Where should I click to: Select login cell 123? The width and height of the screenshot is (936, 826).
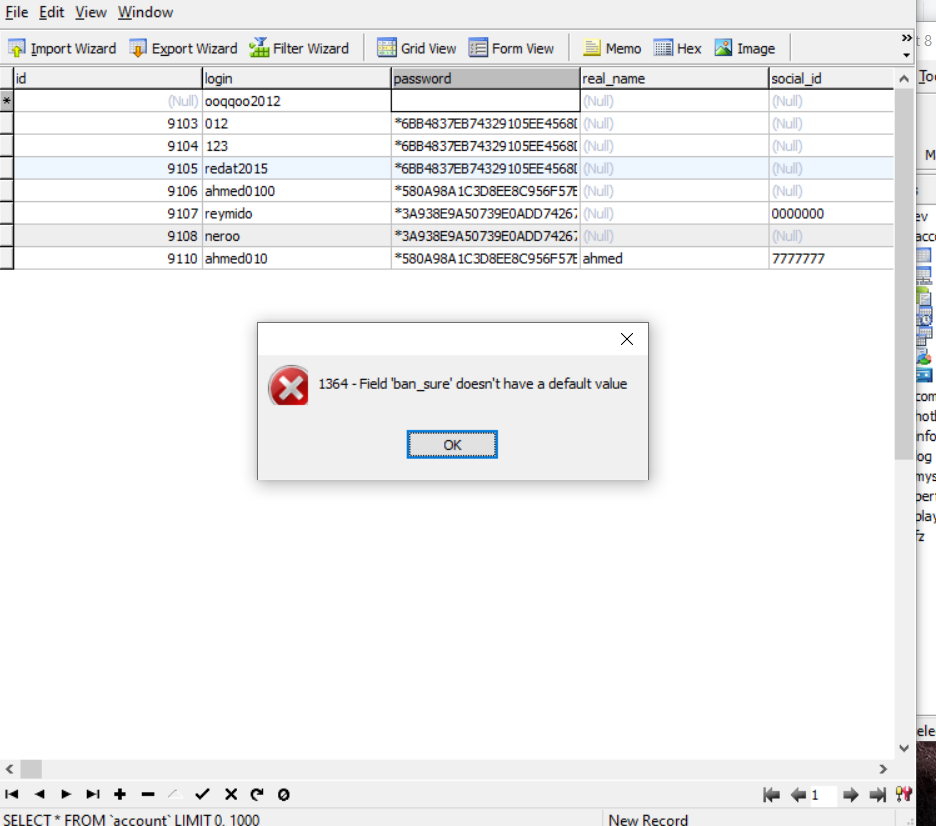[296, 146]
